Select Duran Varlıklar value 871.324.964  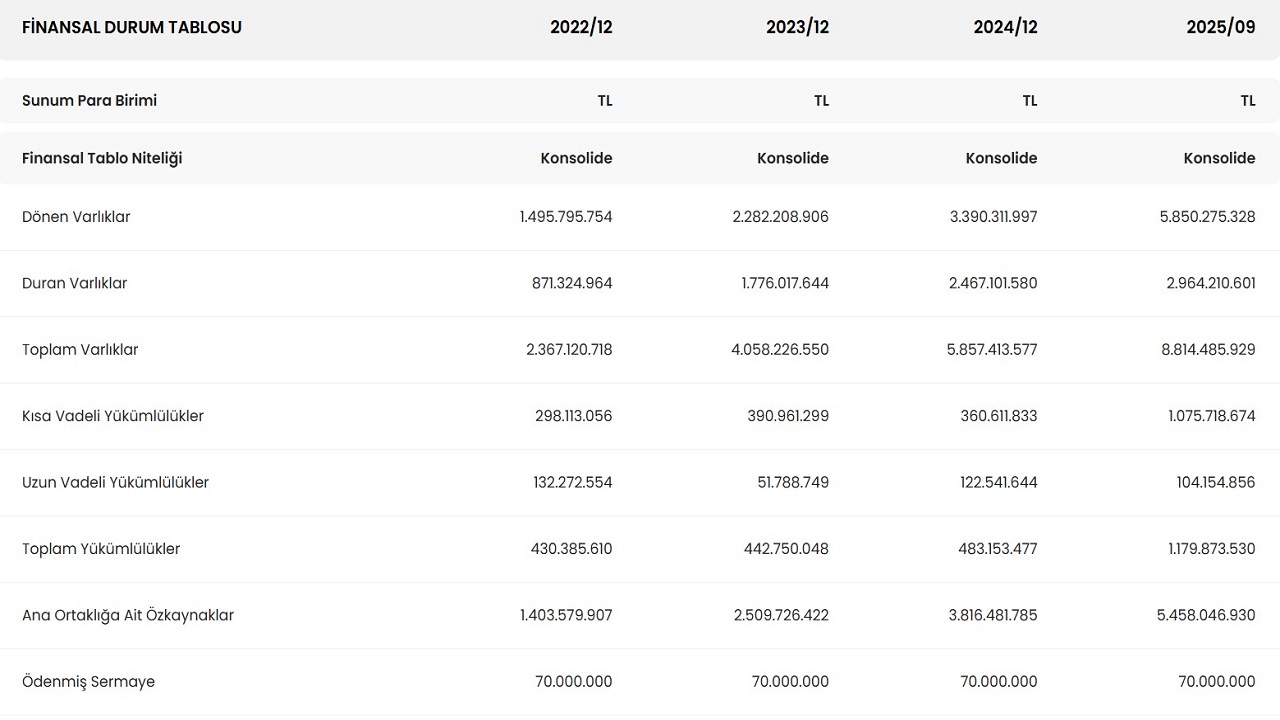coord(572,283)
